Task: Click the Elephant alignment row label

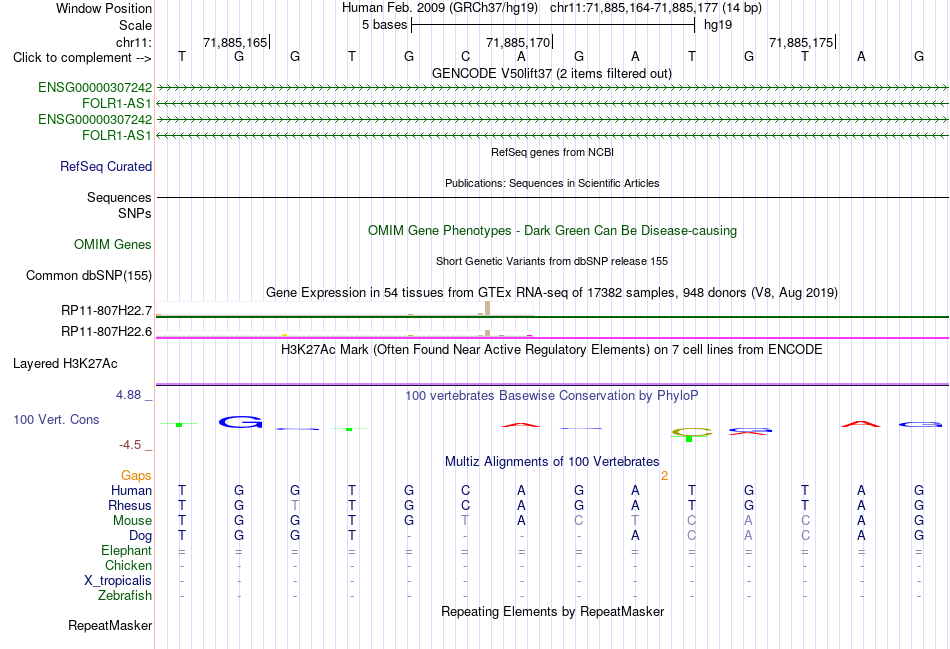Action: point(126,550)
